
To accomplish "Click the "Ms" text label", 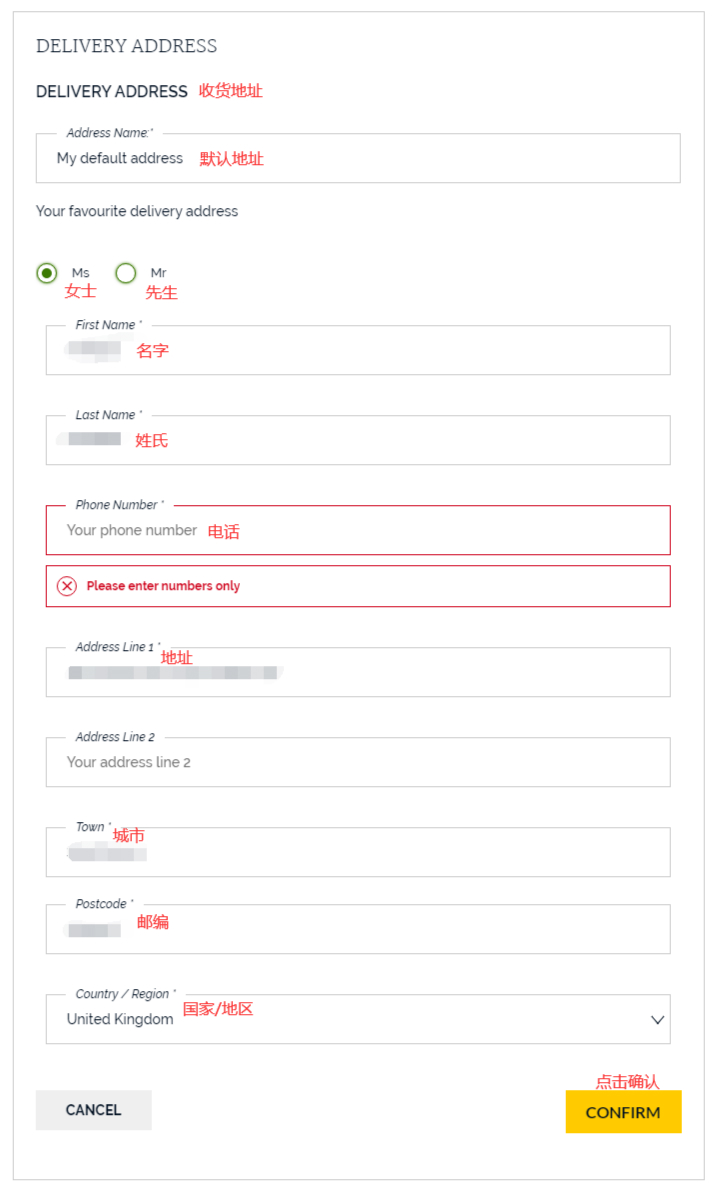I will (80, 273).
